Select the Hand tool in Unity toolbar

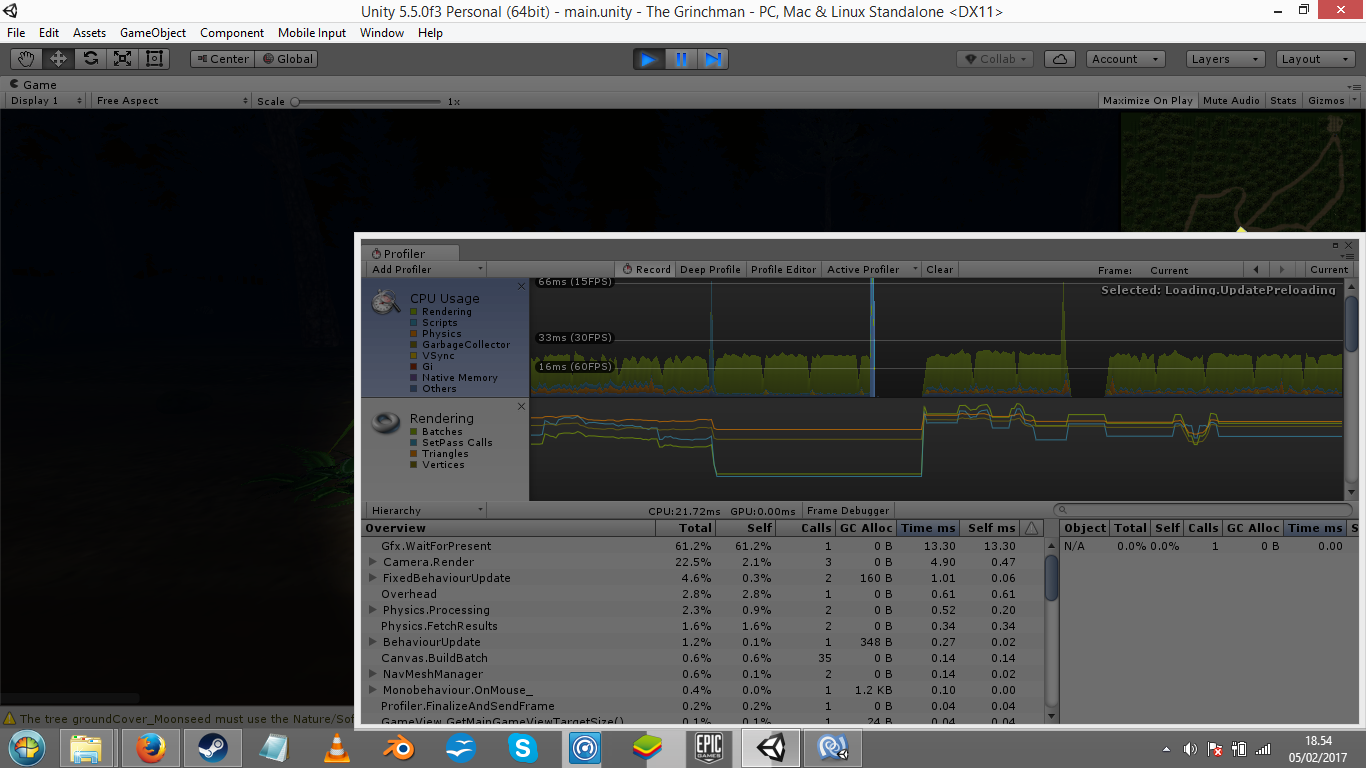[x=26, y=59]
